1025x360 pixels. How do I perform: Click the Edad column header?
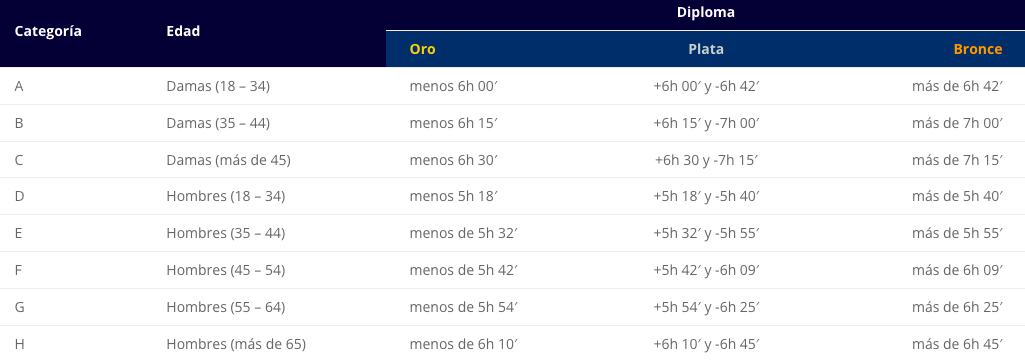pos(183,31)
